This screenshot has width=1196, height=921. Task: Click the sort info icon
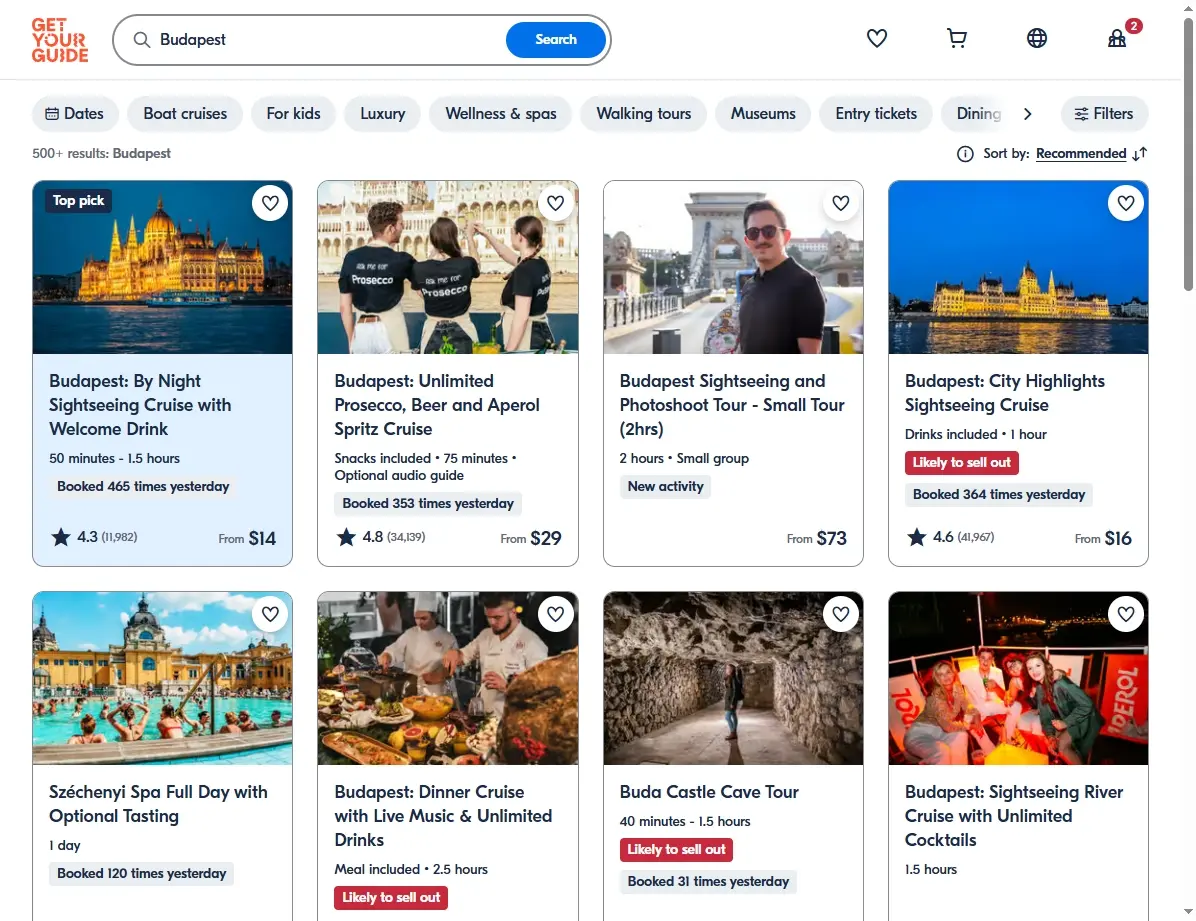pos(965,154)
